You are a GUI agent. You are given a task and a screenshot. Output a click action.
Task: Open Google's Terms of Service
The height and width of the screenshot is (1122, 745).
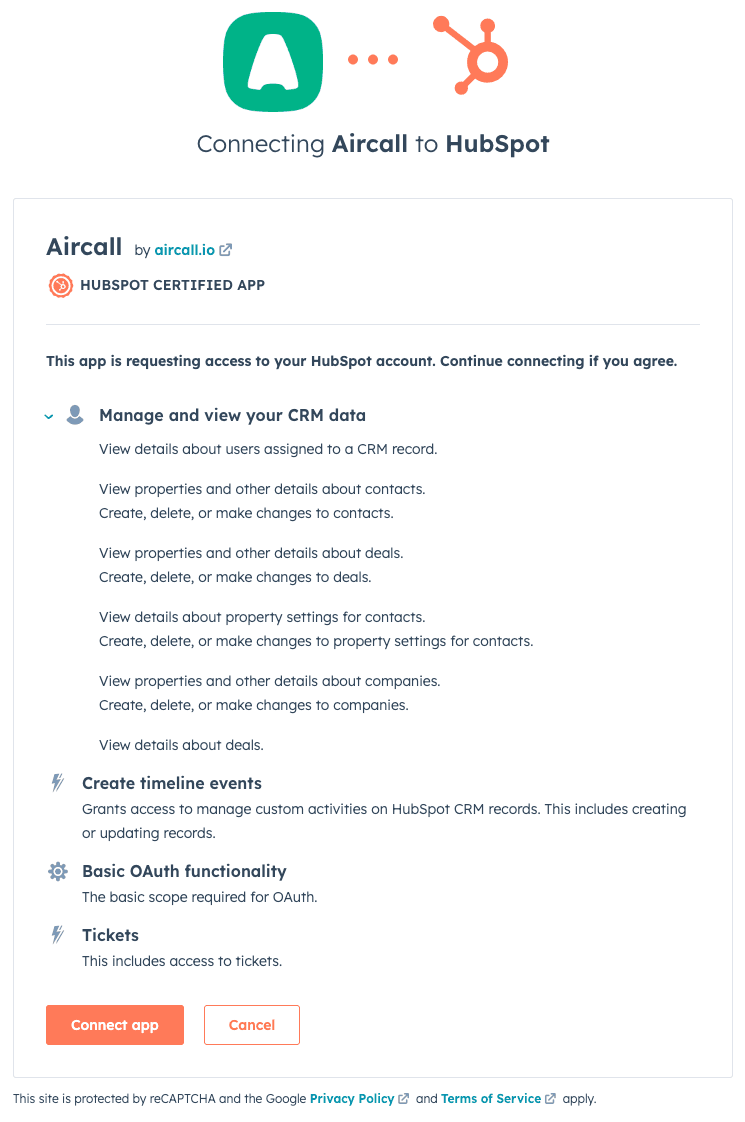click(490, 1098)
